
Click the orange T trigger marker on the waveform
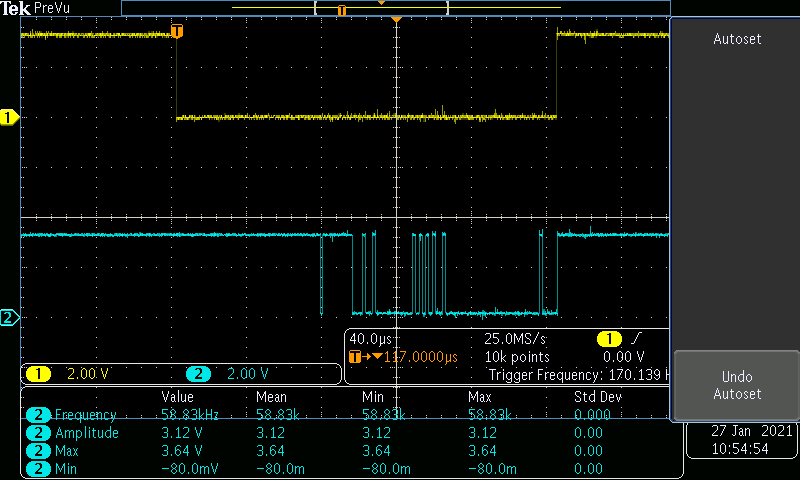point(177,31)
